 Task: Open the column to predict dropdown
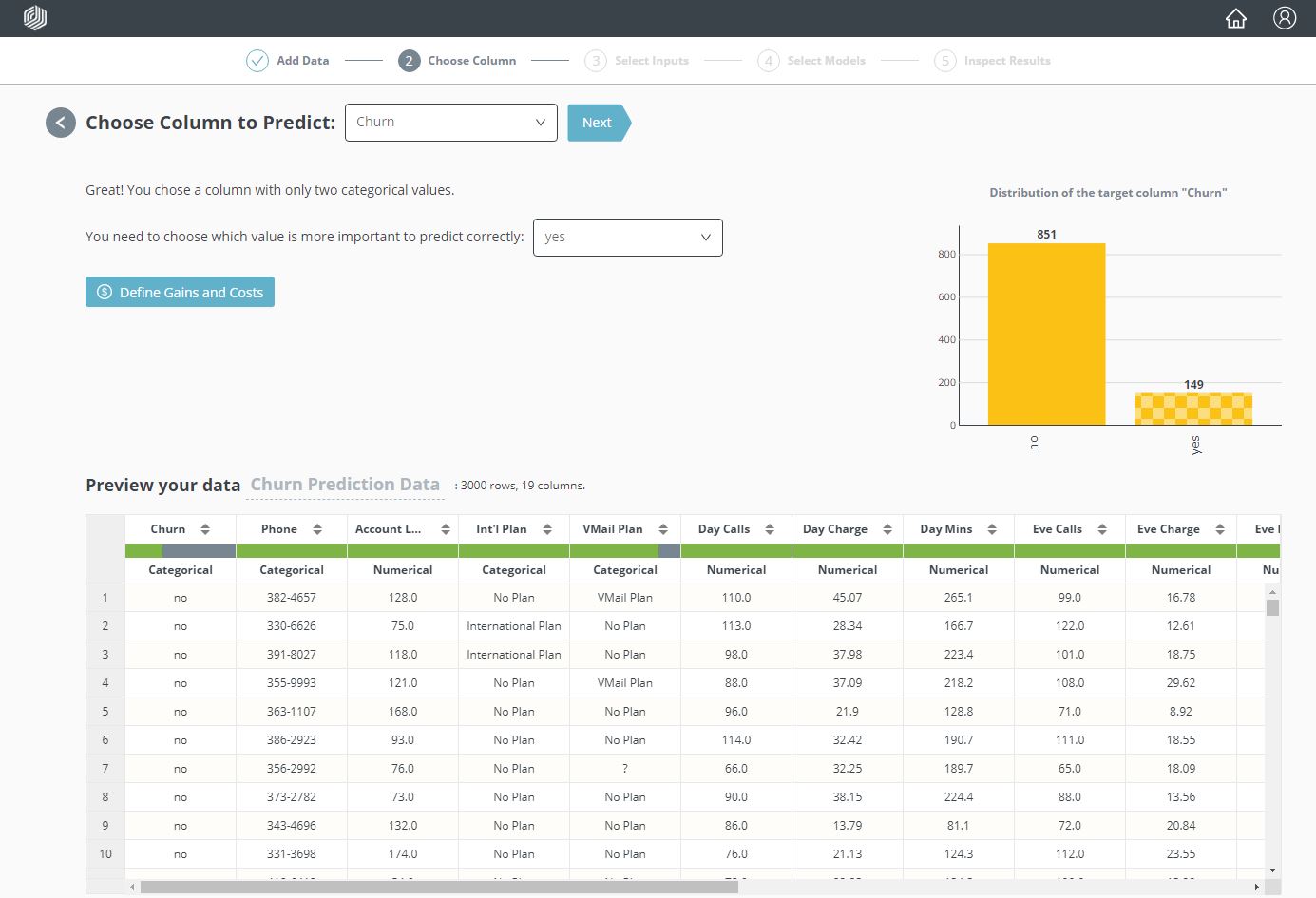[451, 123]
